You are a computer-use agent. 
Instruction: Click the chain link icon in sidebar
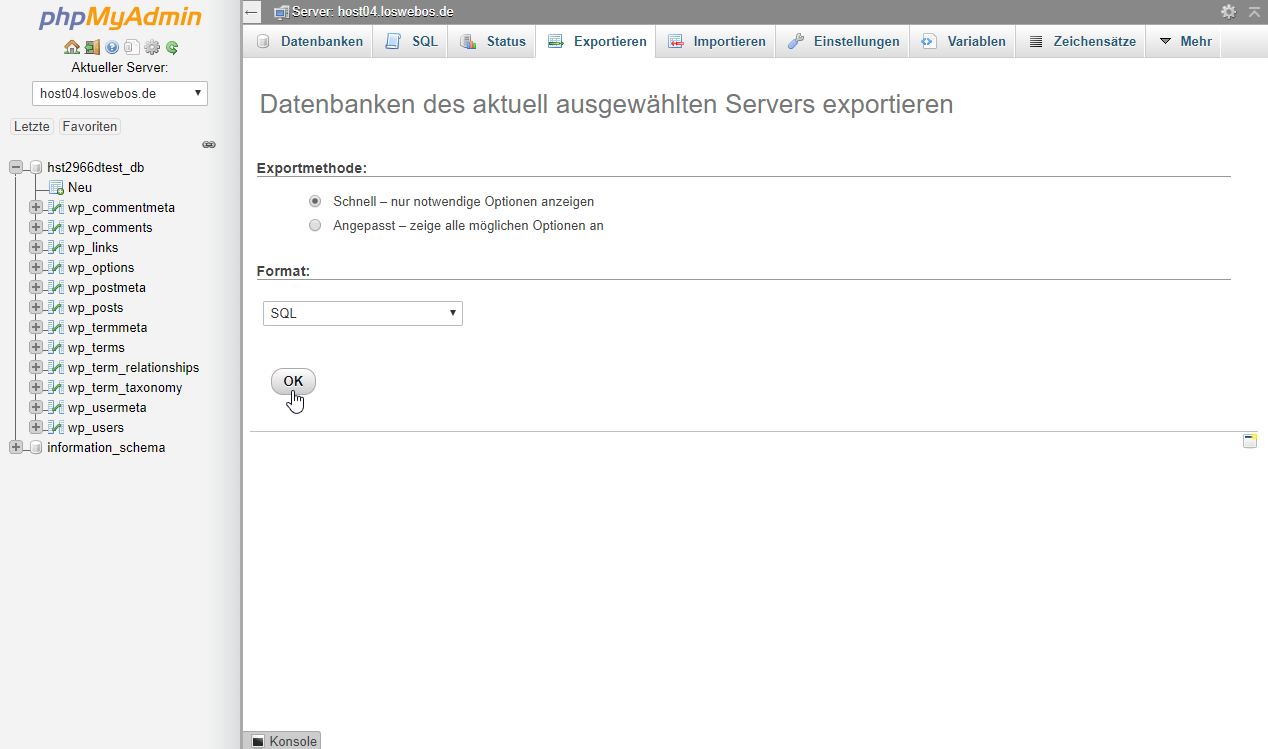click(209, 145)
